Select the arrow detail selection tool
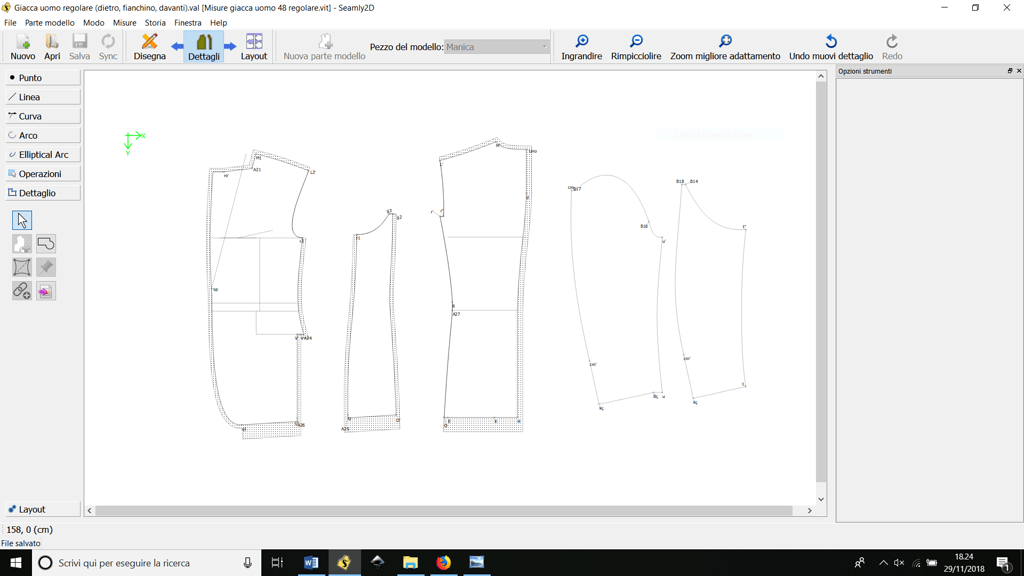Image resolution: width=1024 pixels, height=576 pixels. point(21,220)
